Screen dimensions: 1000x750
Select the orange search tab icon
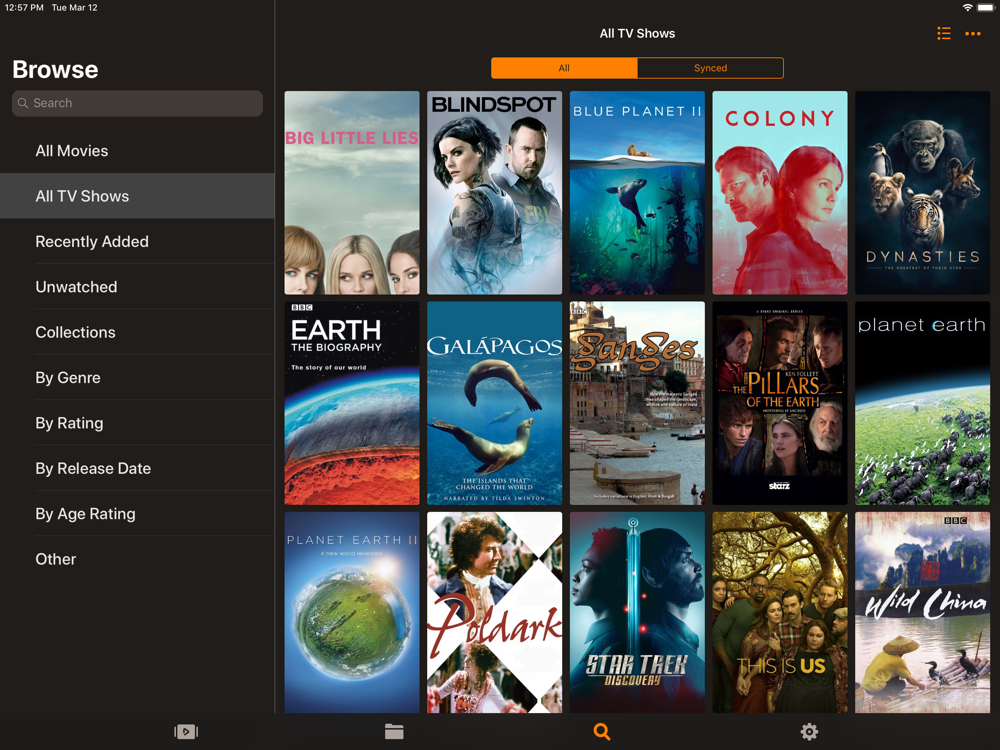601,732
